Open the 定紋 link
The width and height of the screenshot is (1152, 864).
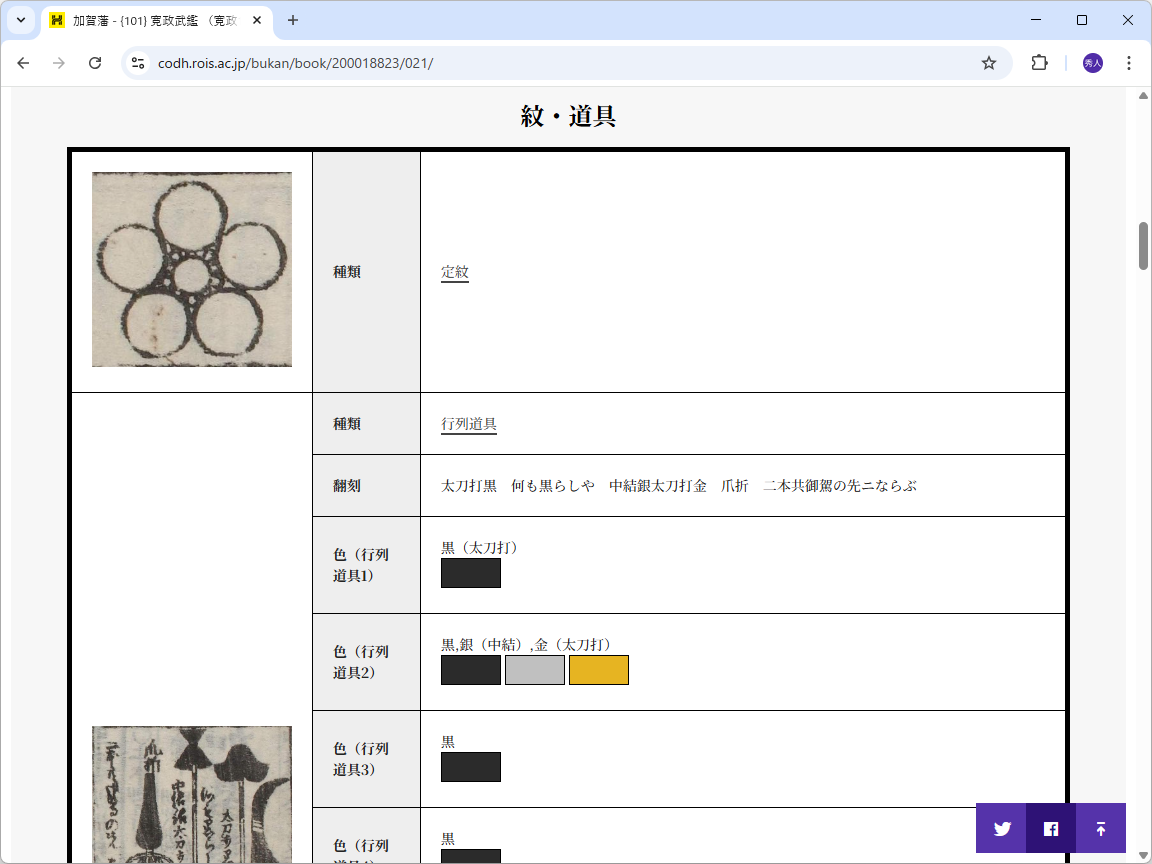[x=455, y=271]
